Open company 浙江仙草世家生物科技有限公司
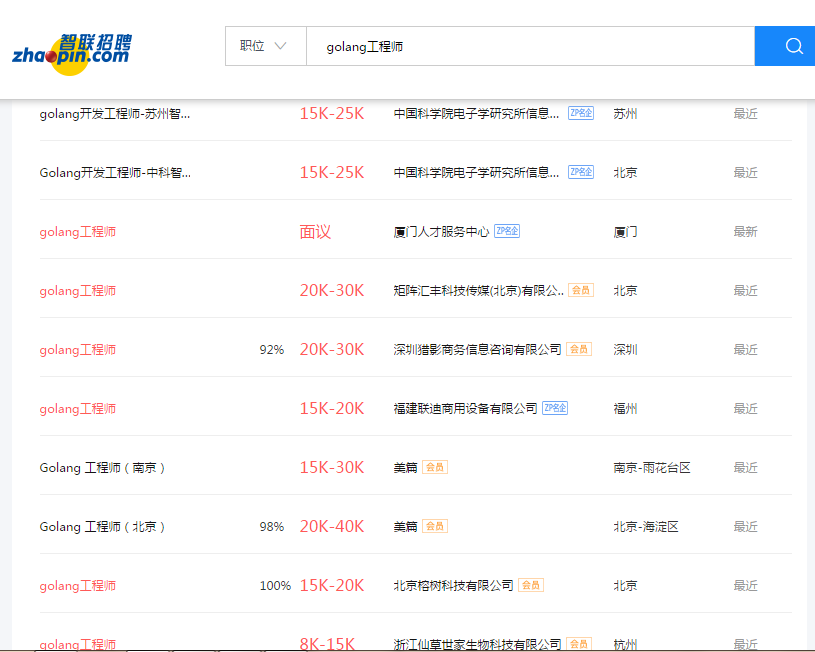 tap(477, 645)
